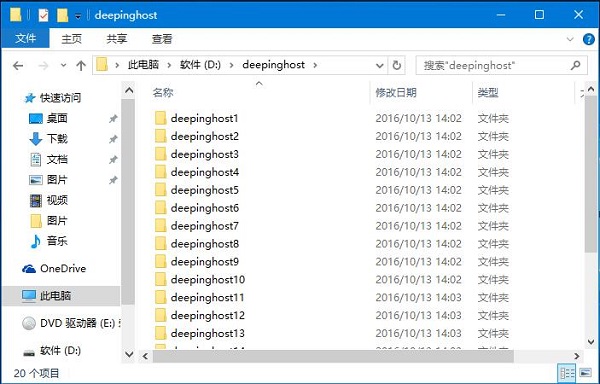Viewport: 600px width, 384px height.
Task: Open the 文件 menu tab
Action: (x=26, y=39)
